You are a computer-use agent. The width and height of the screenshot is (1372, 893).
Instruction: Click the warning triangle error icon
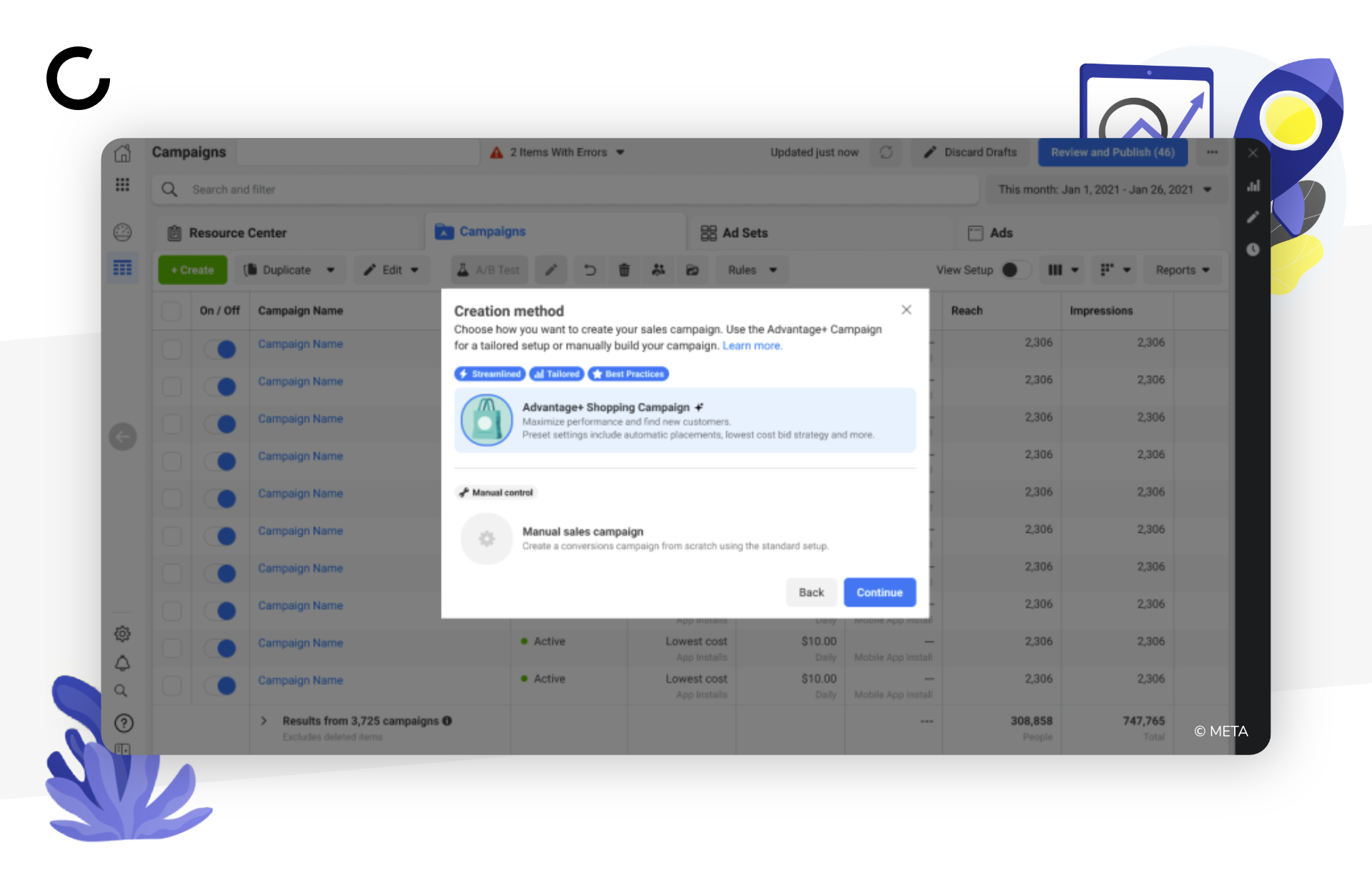(x=497, y=152)
